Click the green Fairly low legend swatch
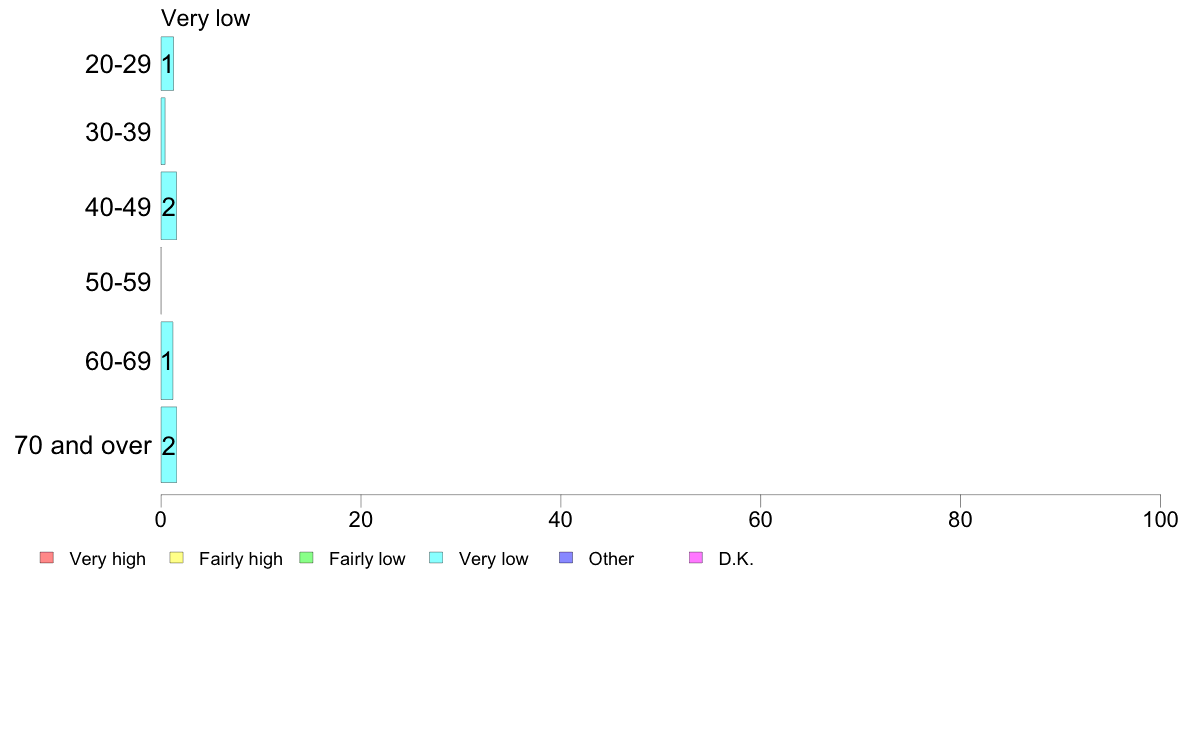 (x=306, y=558)
